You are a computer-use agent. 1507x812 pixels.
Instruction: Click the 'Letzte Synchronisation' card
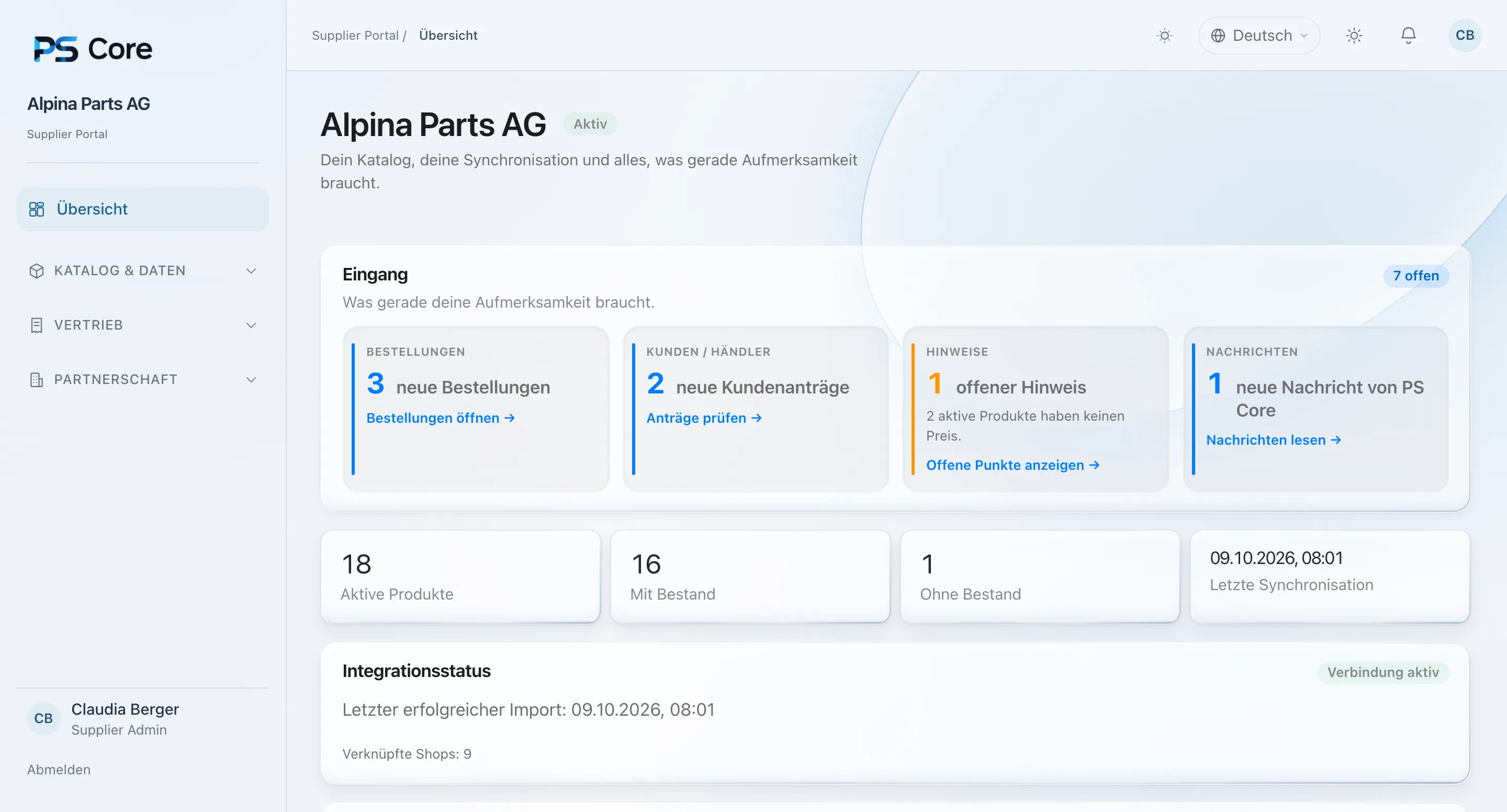(x=1330, y=576)
